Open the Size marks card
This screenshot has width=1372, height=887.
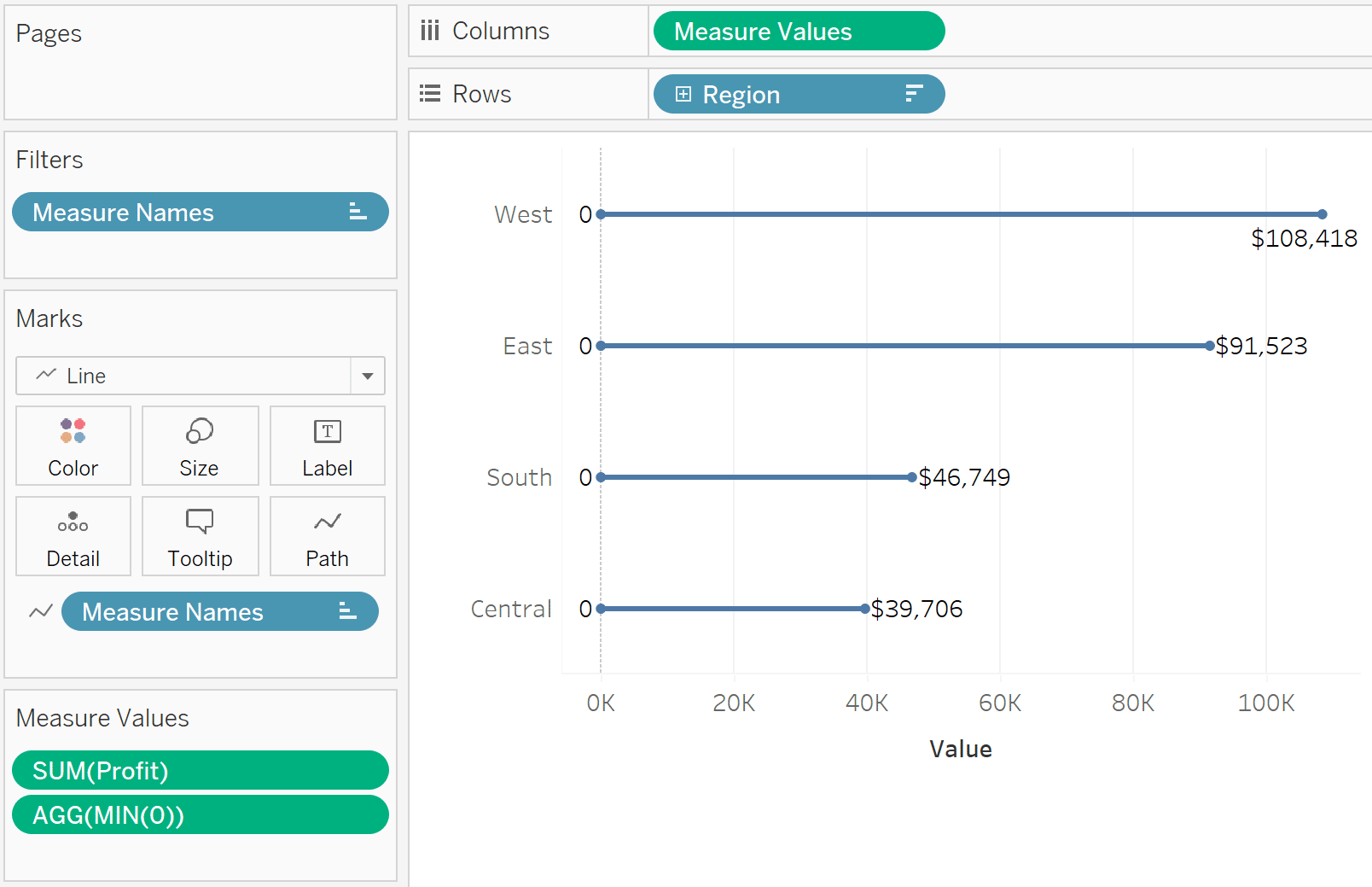click(200, 446)
